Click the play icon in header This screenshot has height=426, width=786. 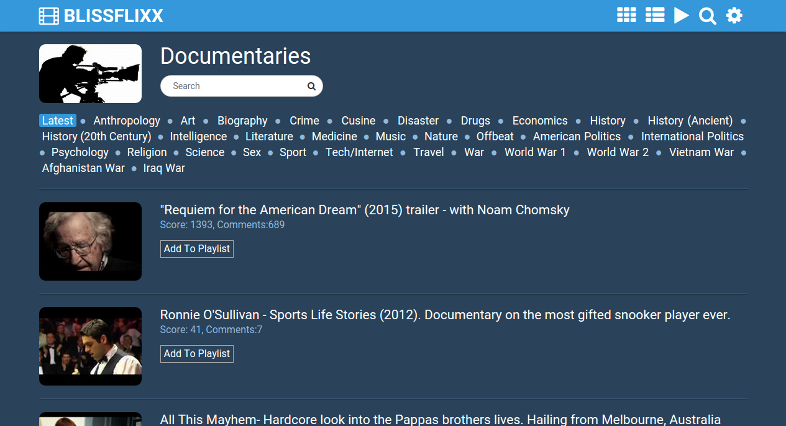[681, 16]
